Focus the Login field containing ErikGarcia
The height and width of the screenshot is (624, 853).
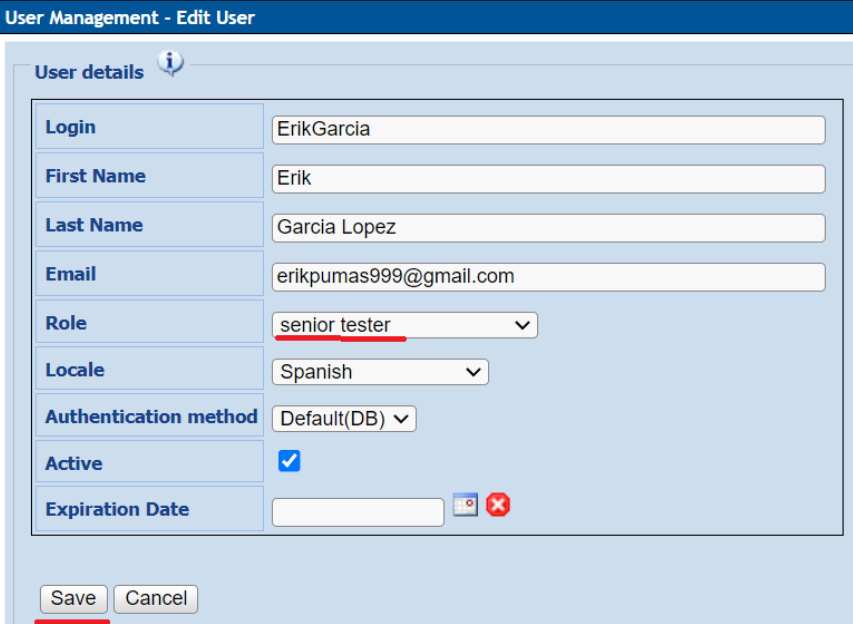click(548, 129)
